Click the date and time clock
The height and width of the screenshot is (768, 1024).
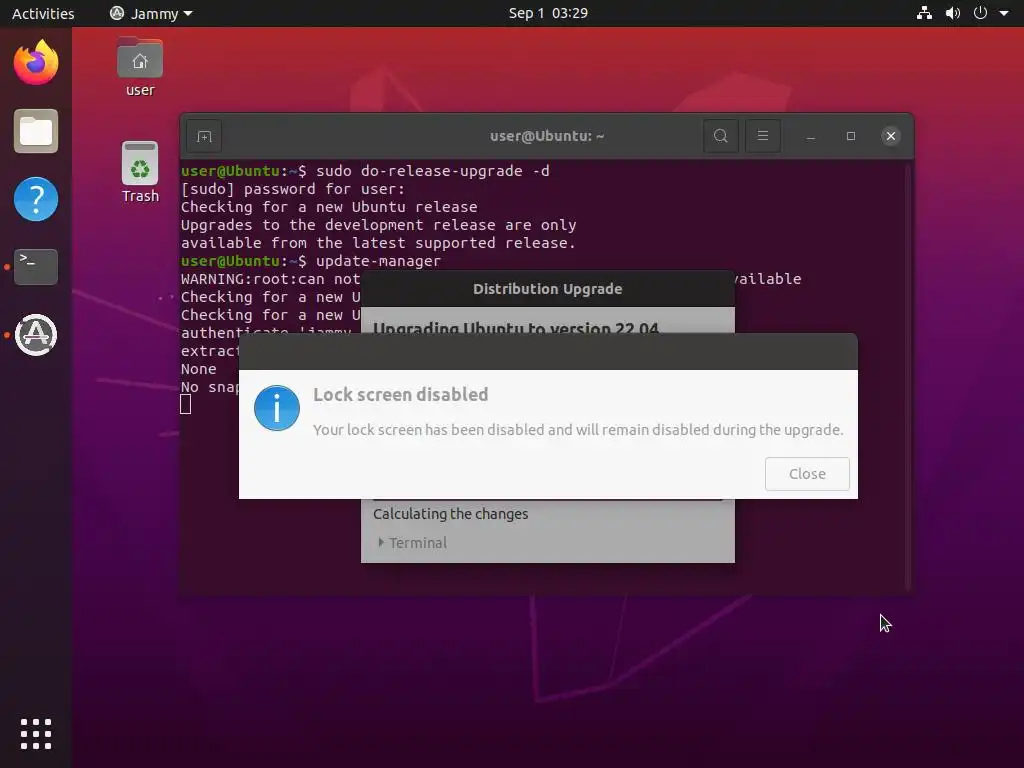click(548, 13)
